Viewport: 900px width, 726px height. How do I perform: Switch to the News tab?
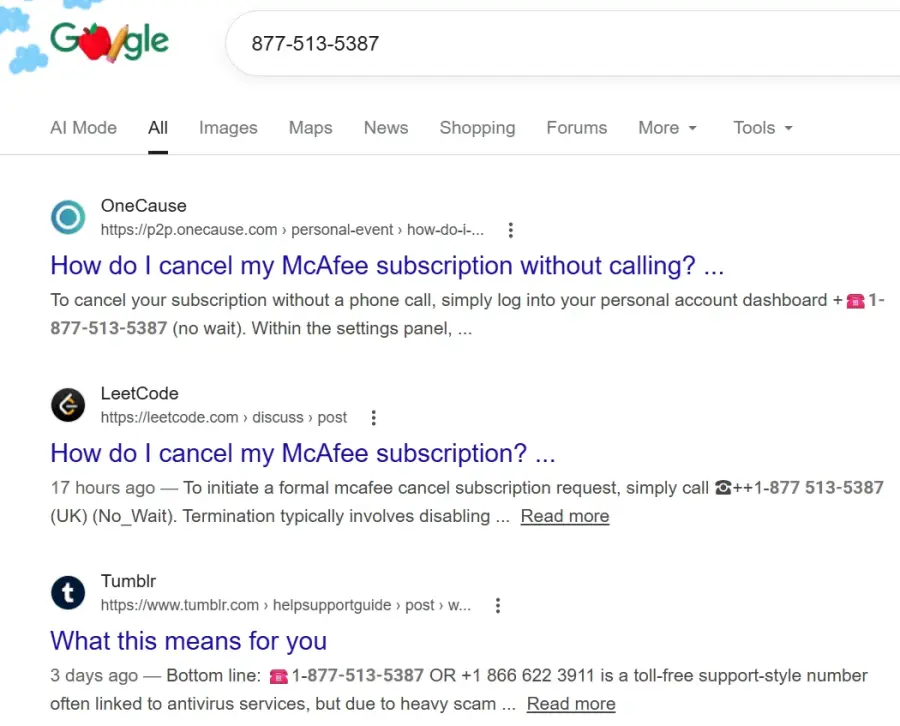pyautogui.click(x=386, y=127)
